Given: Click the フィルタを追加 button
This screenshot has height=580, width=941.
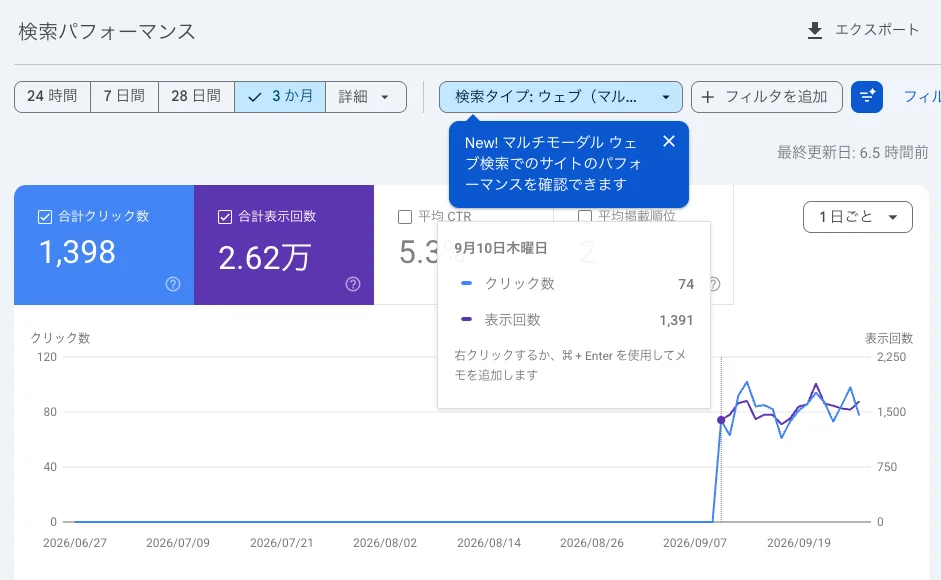Looking at the screenshot, I should tap(766, 97).
